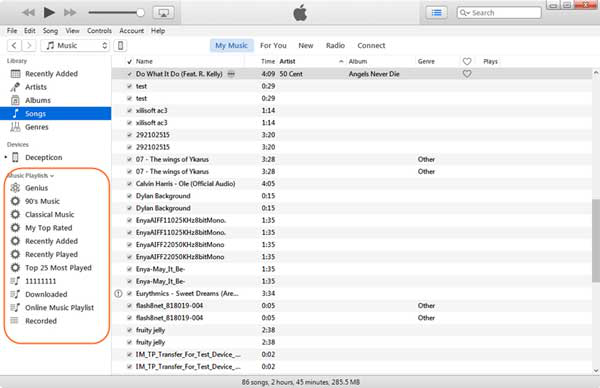
Task: Open the Controls menu
Action: pos(99,31)
